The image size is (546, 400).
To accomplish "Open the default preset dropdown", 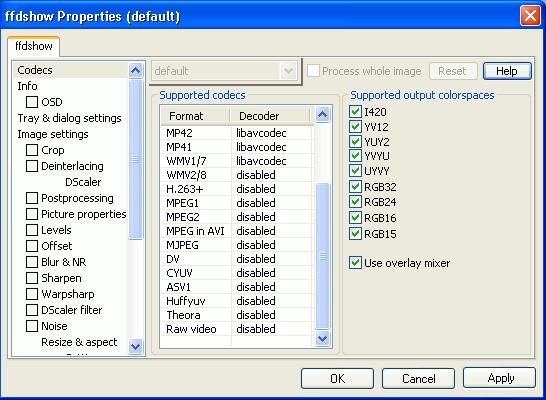I will pos(288,71).
